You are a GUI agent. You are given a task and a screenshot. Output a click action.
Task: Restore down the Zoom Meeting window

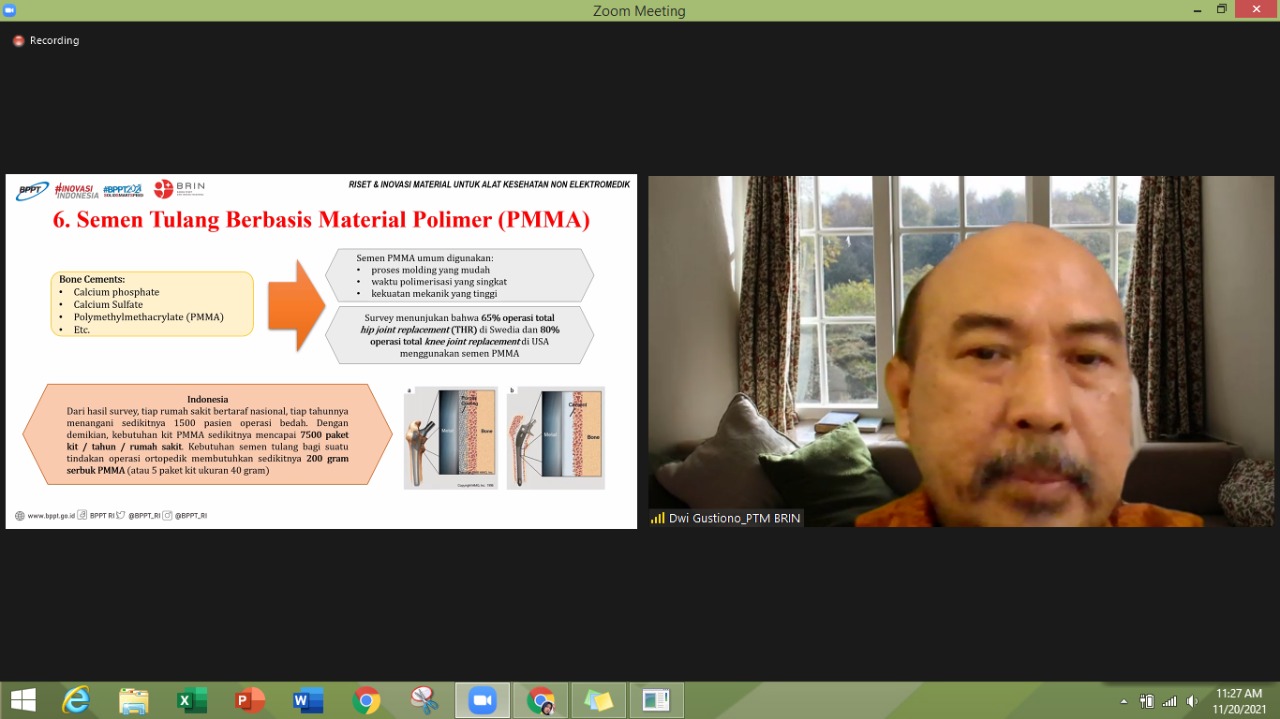tap(1221, 9)
